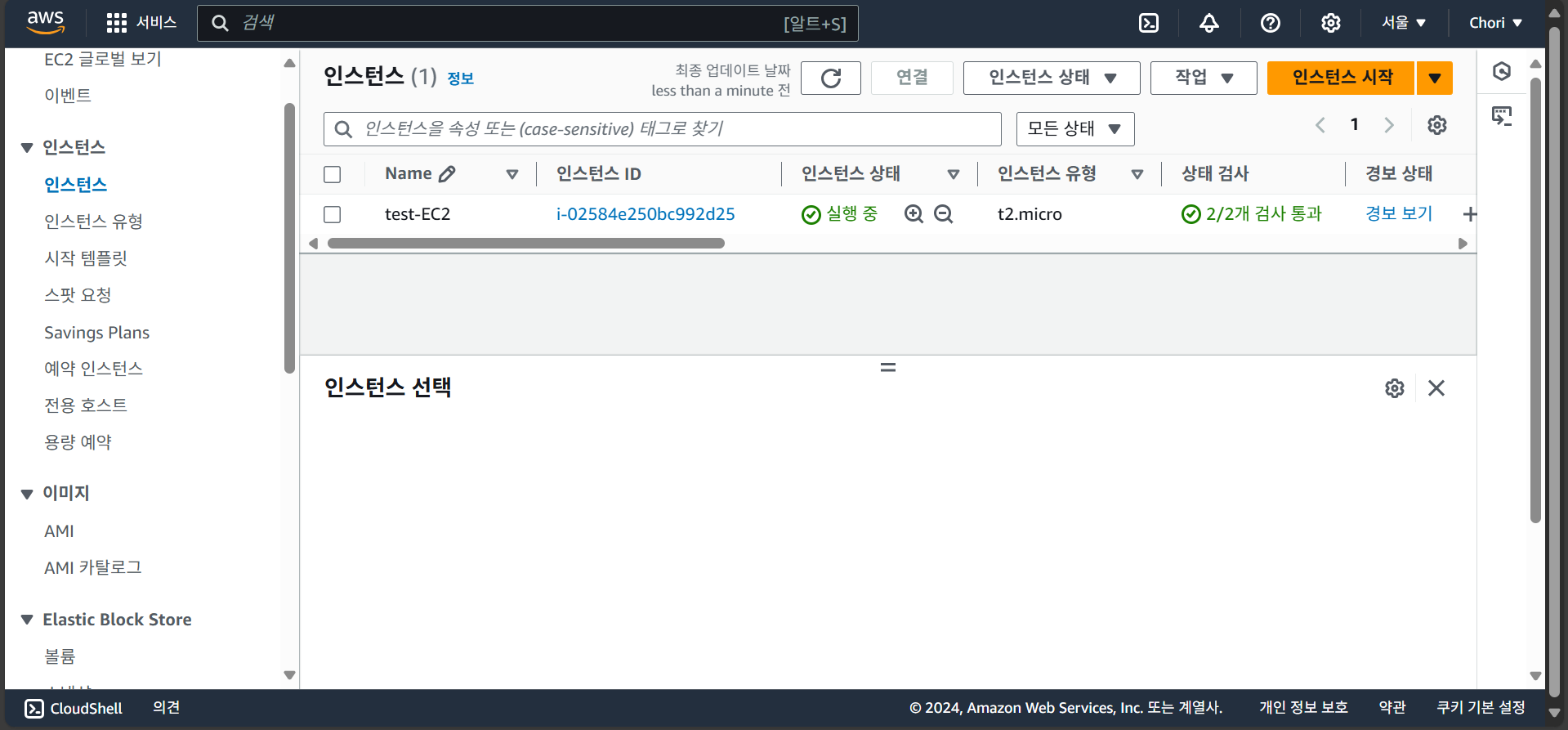This screenshot has width=1568, height=730.
Task: Open the 서울 region selector
Action: (x=1404, y=23)
